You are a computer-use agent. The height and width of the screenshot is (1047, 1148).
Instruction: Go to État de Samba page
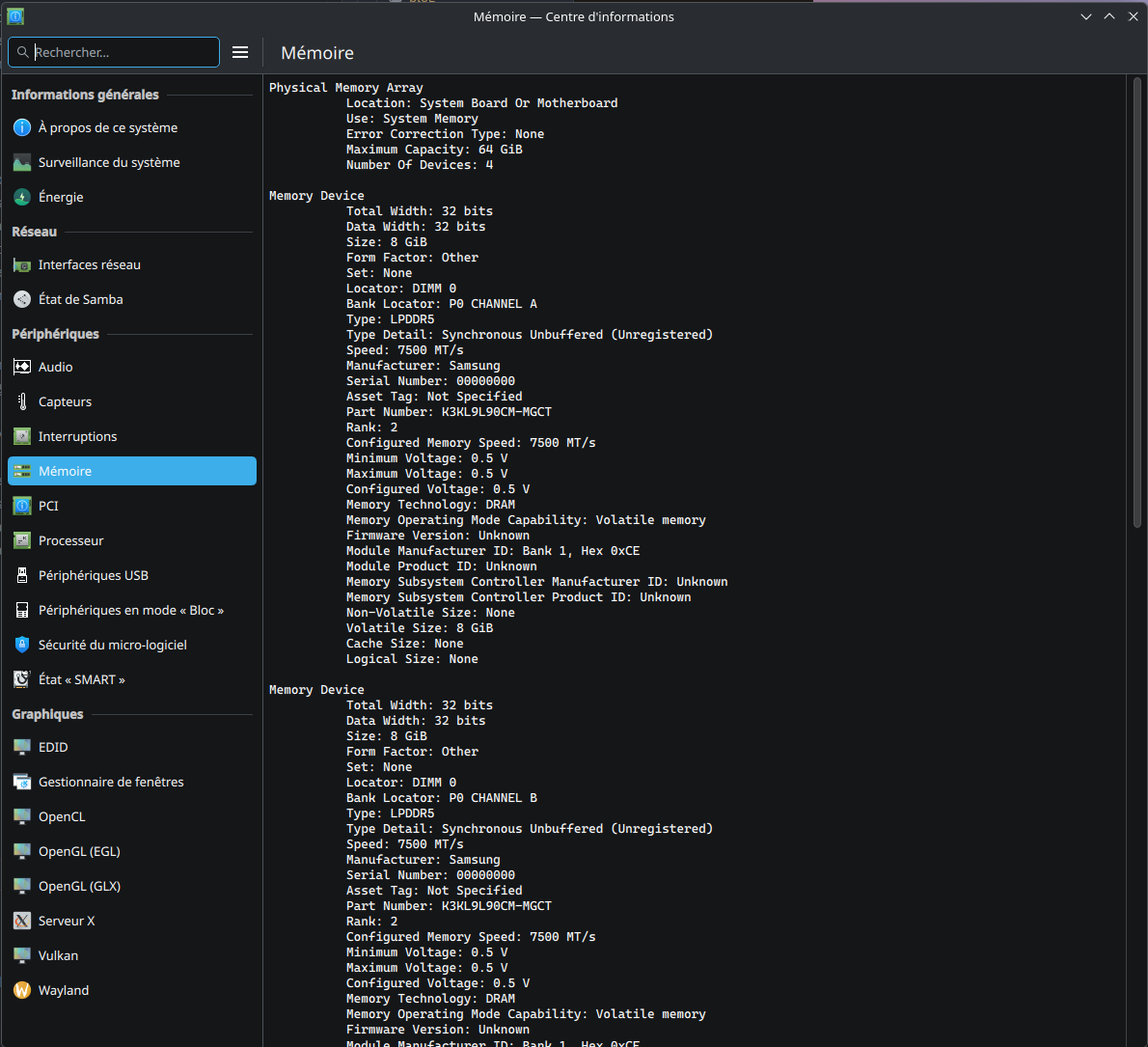click(x=132, y=299)
